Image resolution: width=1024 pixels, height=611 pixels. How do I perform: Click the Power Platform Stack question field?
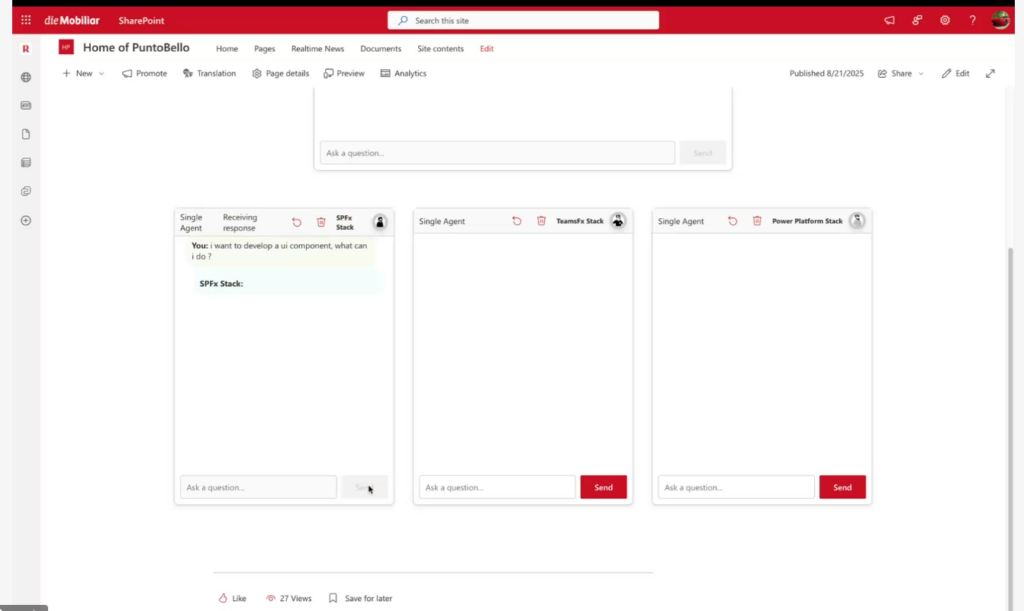(736, 487)
